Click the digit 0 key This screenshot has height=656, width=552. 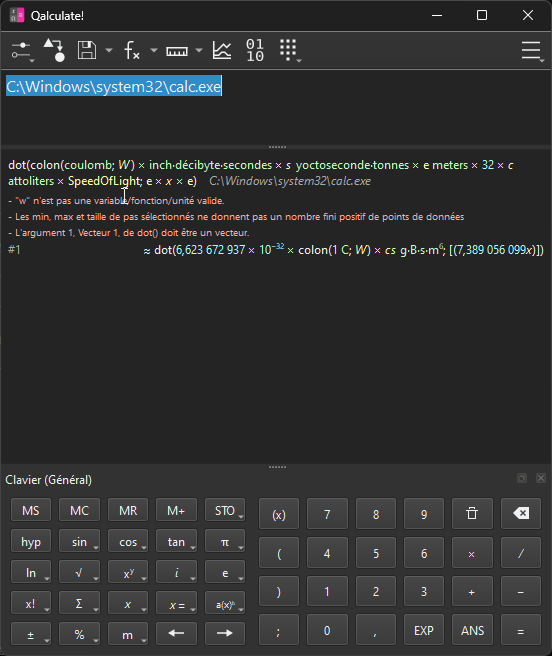click(327, 630)
